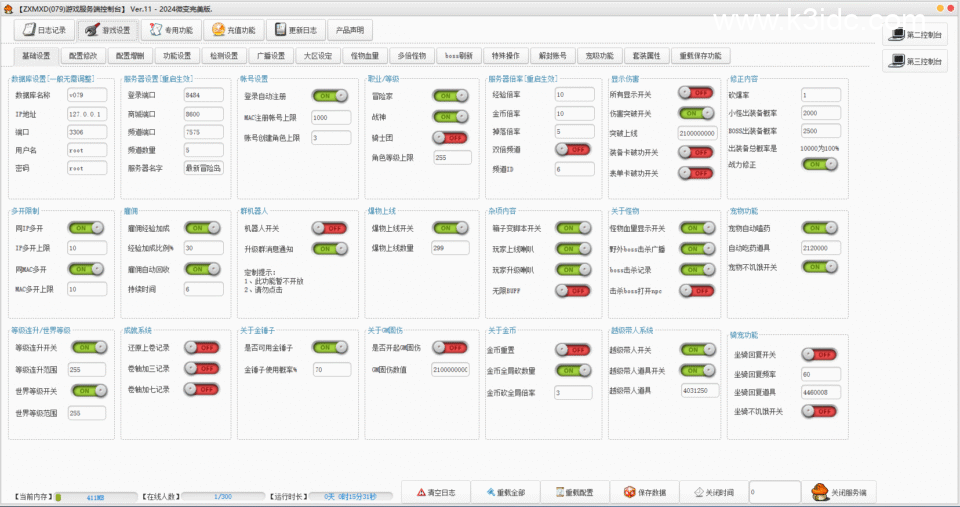Click the IP地址 input field

[x=86, y=114]
